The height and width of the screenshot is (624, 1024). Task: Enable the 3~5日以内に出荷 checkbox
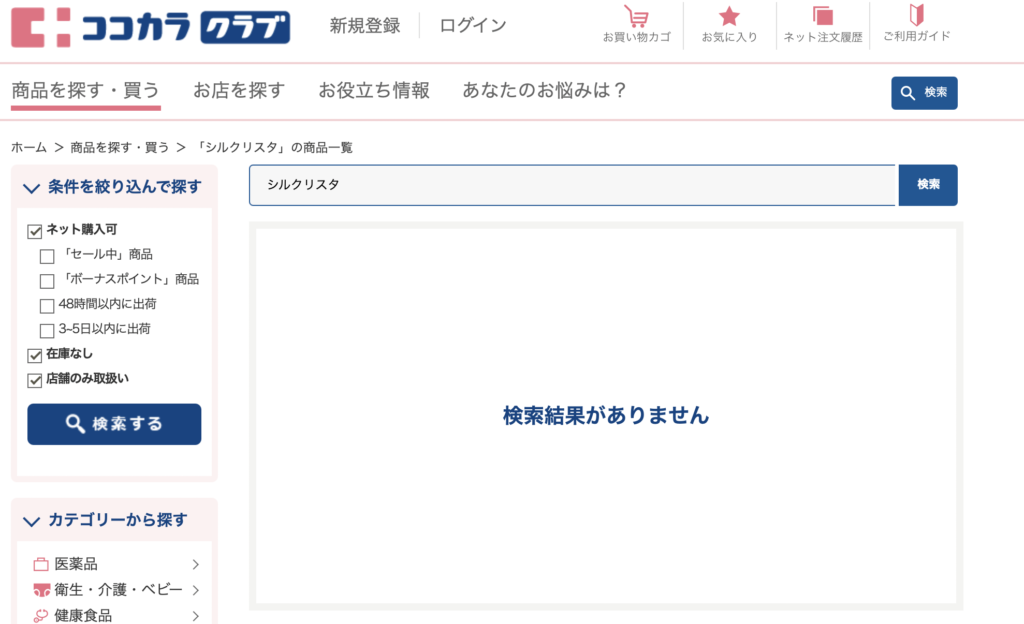(x=47, y=330)
